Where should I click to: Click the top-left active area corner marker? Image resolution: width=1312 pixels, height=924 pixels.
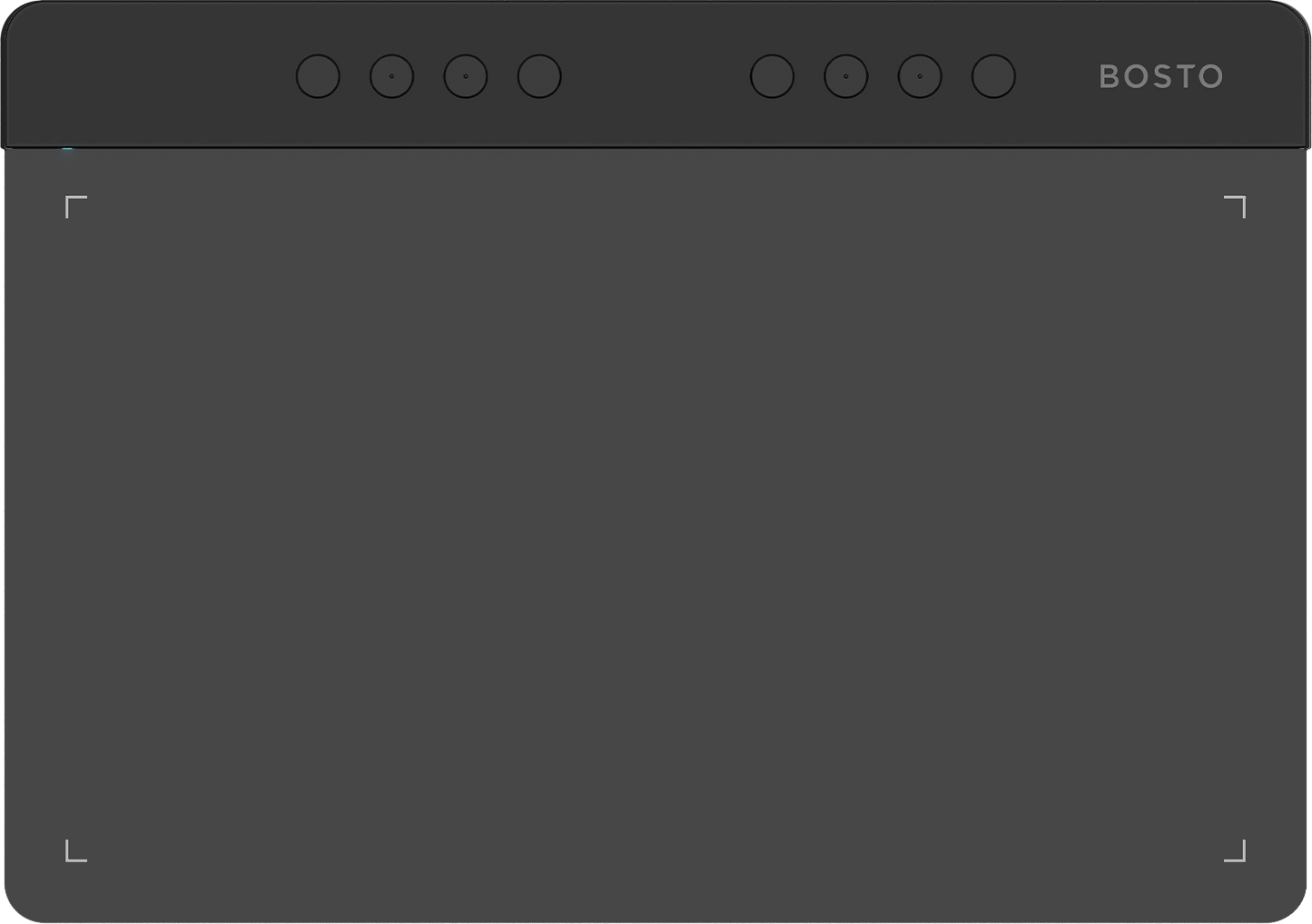[x=76, y=206]
